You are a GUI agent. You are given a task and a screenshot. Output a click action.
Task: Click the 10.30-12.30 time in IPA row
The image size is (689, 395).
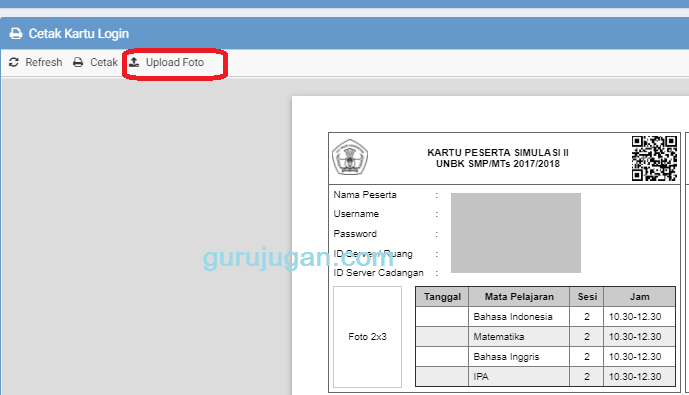tap(635, 377)
